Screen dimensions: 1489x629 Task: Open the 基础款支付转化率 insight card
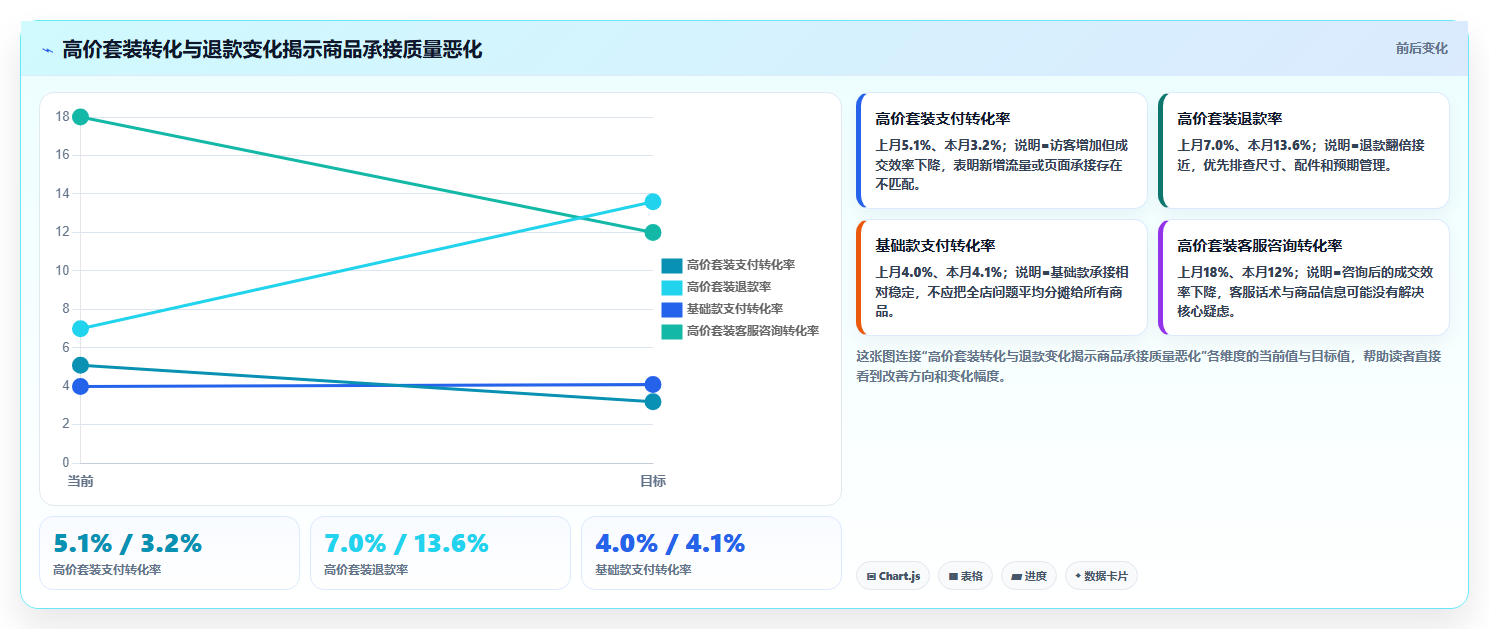(1002, 277)
